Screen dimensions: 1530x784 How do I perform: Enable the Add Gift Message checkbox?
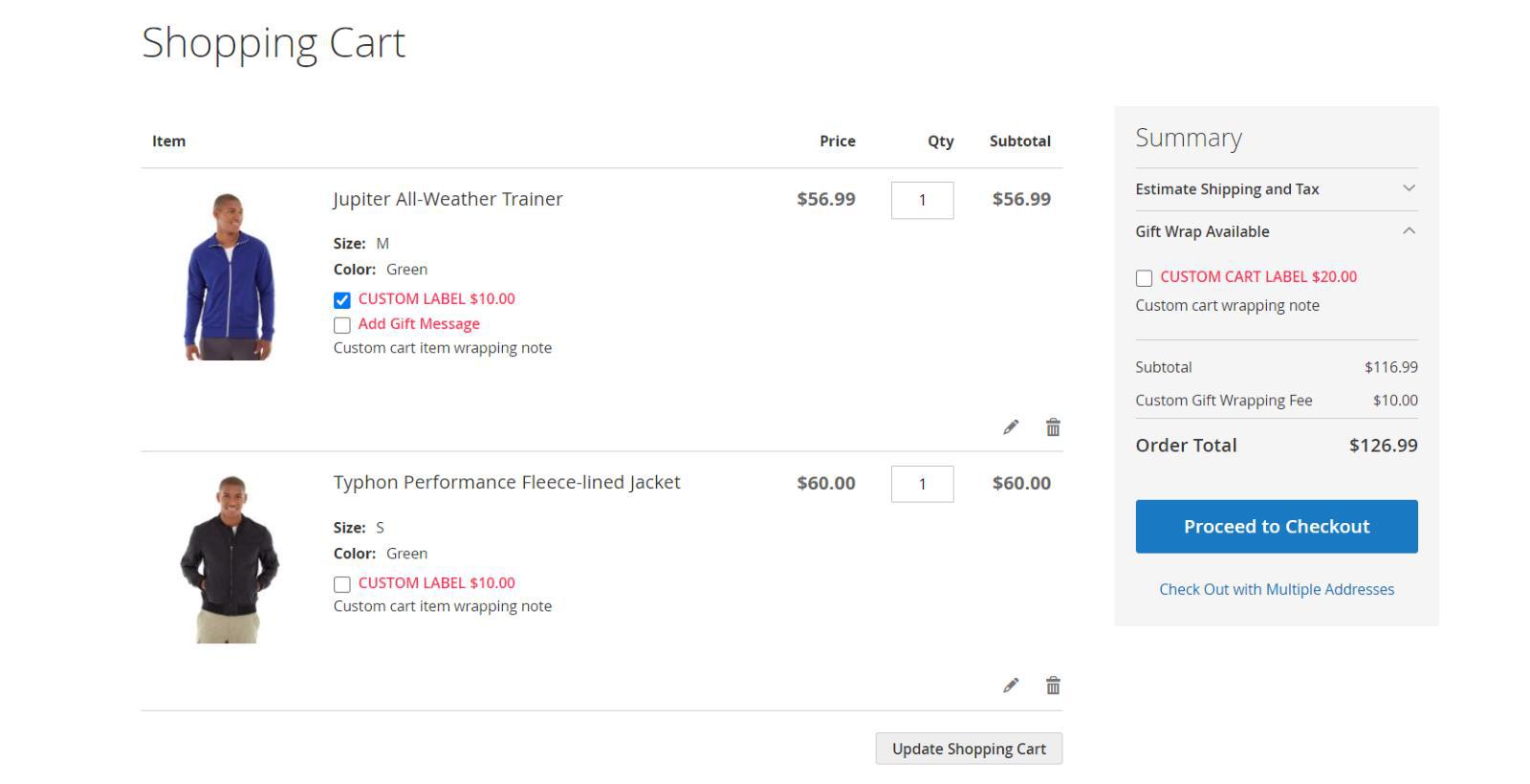tap(342, 325)
